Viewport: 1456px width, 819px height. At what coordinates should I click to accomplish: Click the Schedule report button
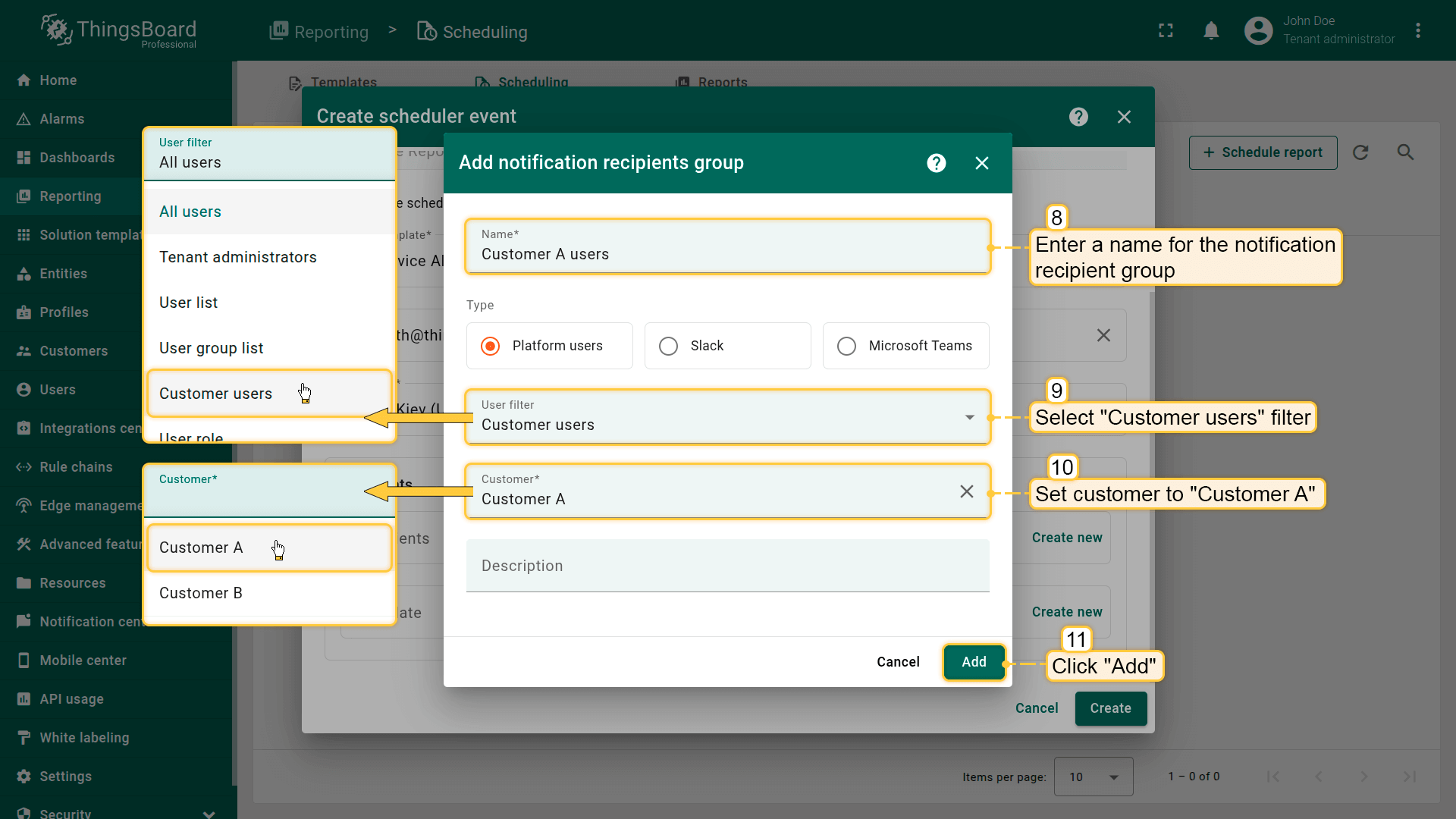(1263, 152)
